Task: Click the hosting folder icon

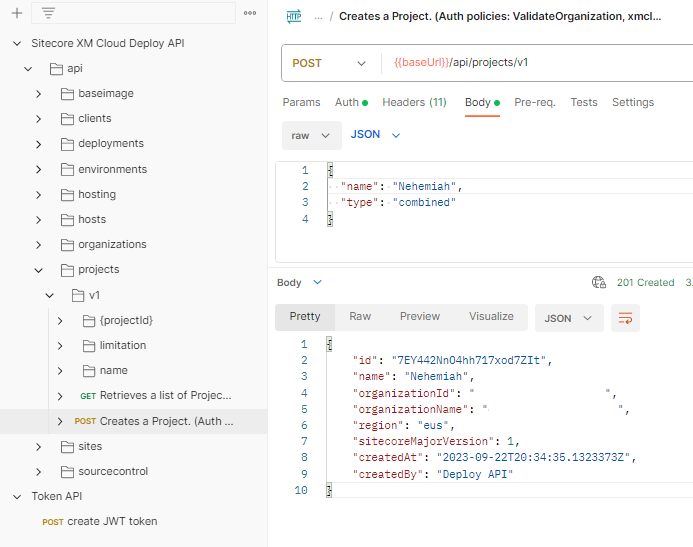Action: click(x=67, y=195)
